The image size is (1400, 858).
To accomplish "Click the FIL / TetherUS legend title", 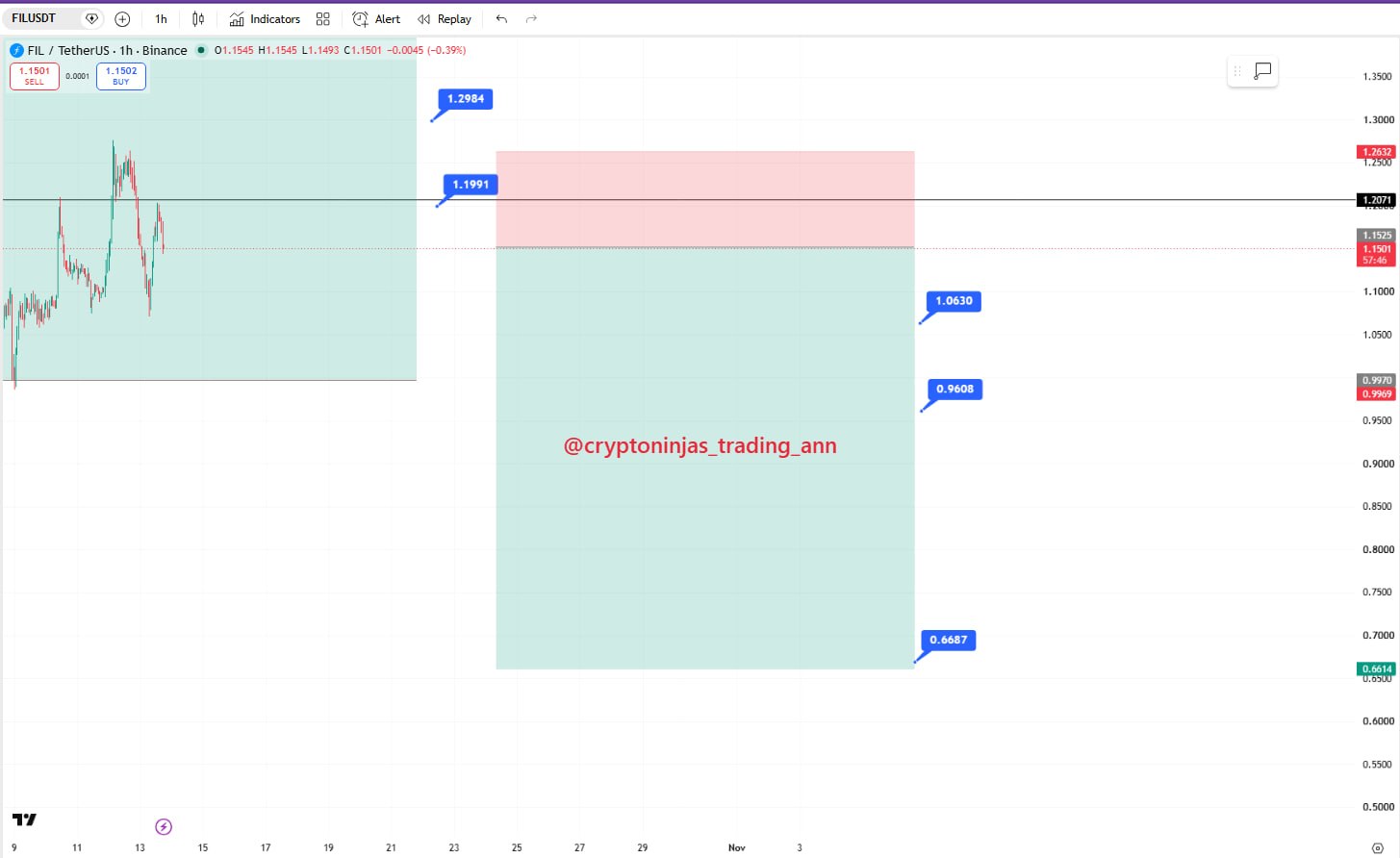I will (x=107, y=50).
